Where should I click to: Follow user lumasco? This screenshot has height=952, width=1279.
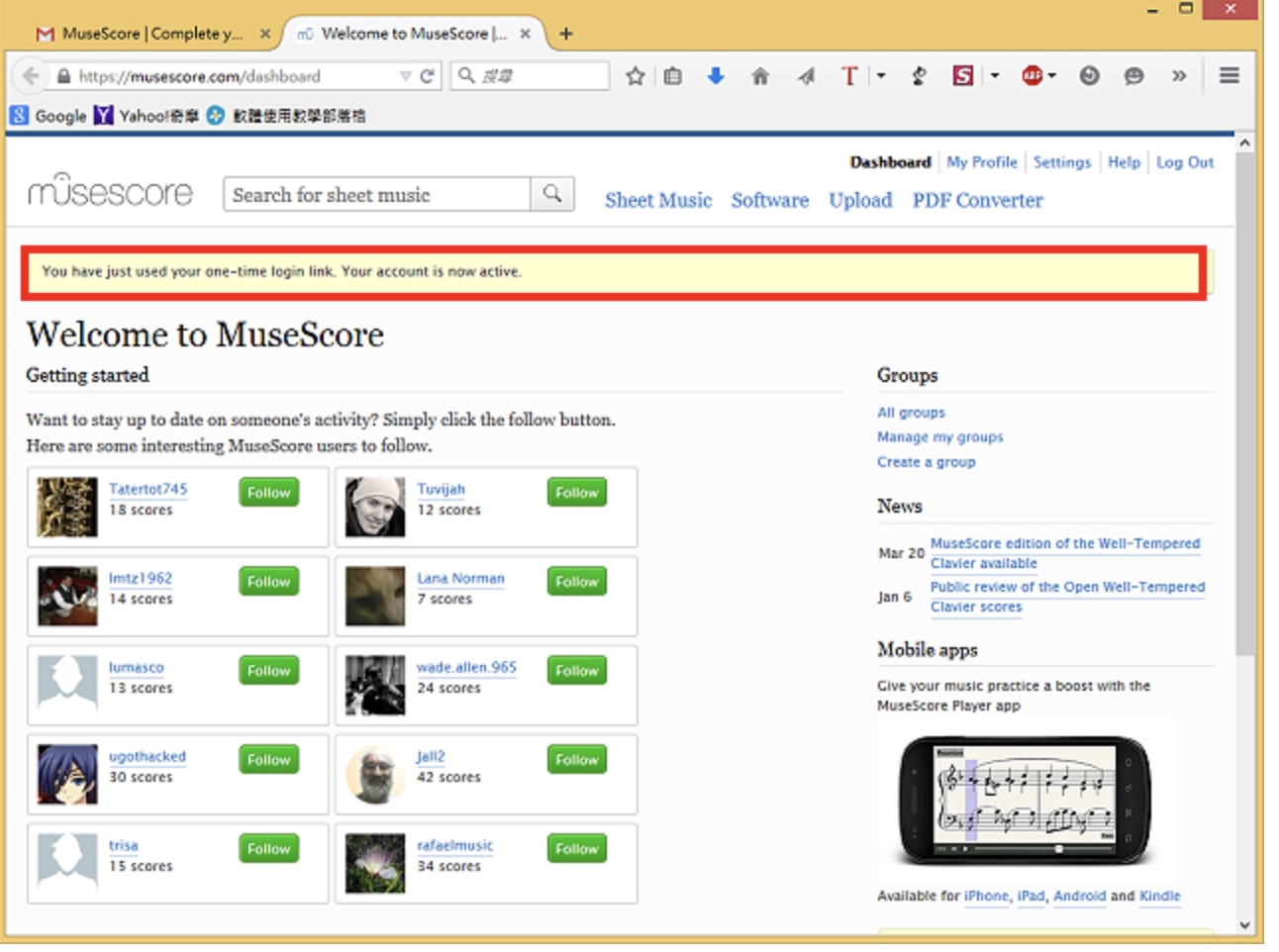268,670
